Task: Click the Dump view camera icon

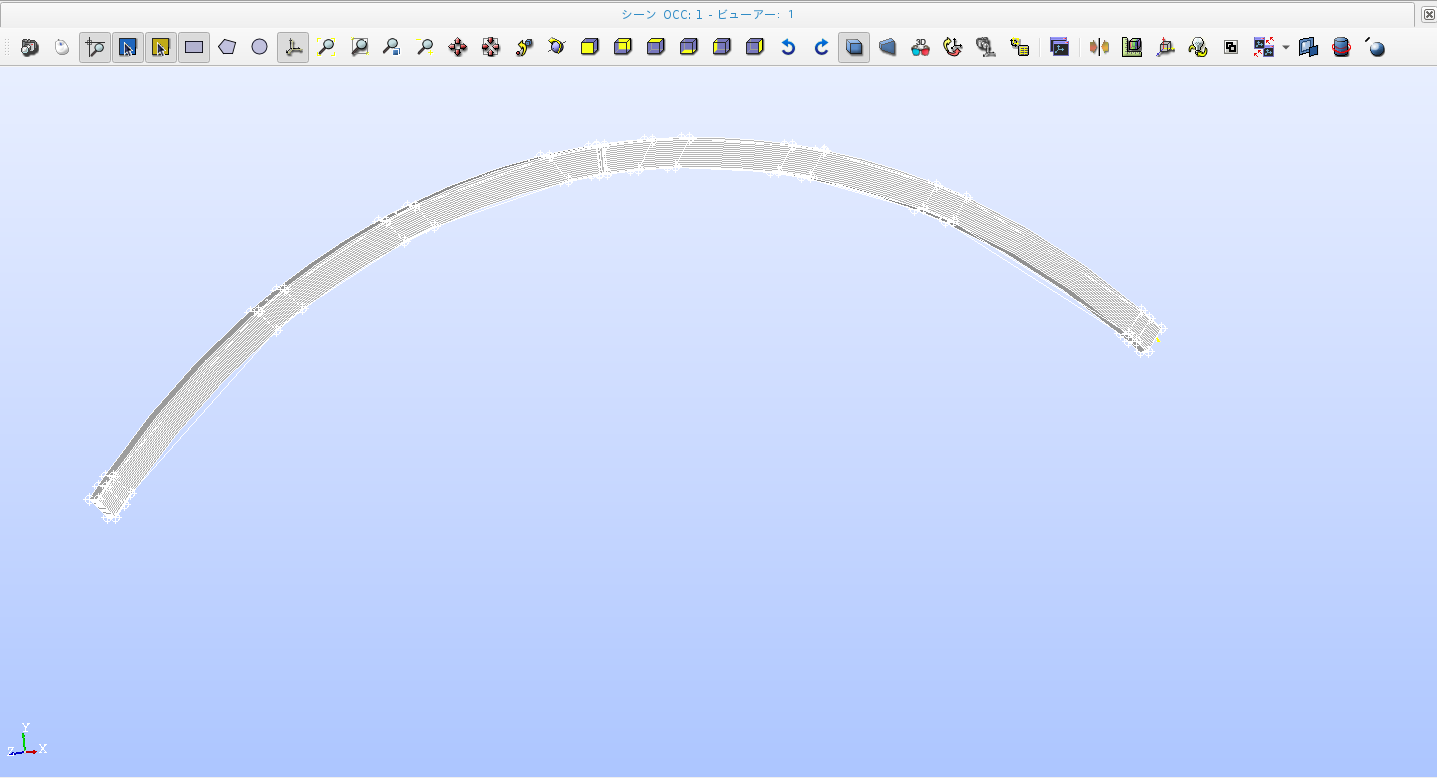Action: click(x=29, y=47)
